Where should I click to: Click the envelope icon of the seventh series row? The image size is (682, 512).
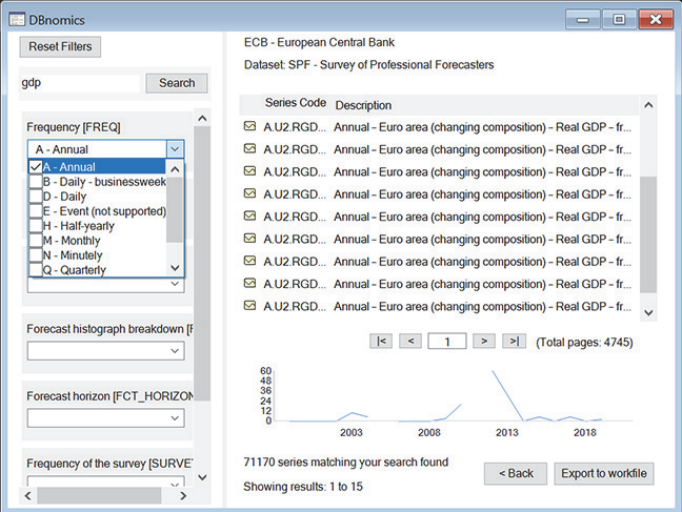[250, 261]
